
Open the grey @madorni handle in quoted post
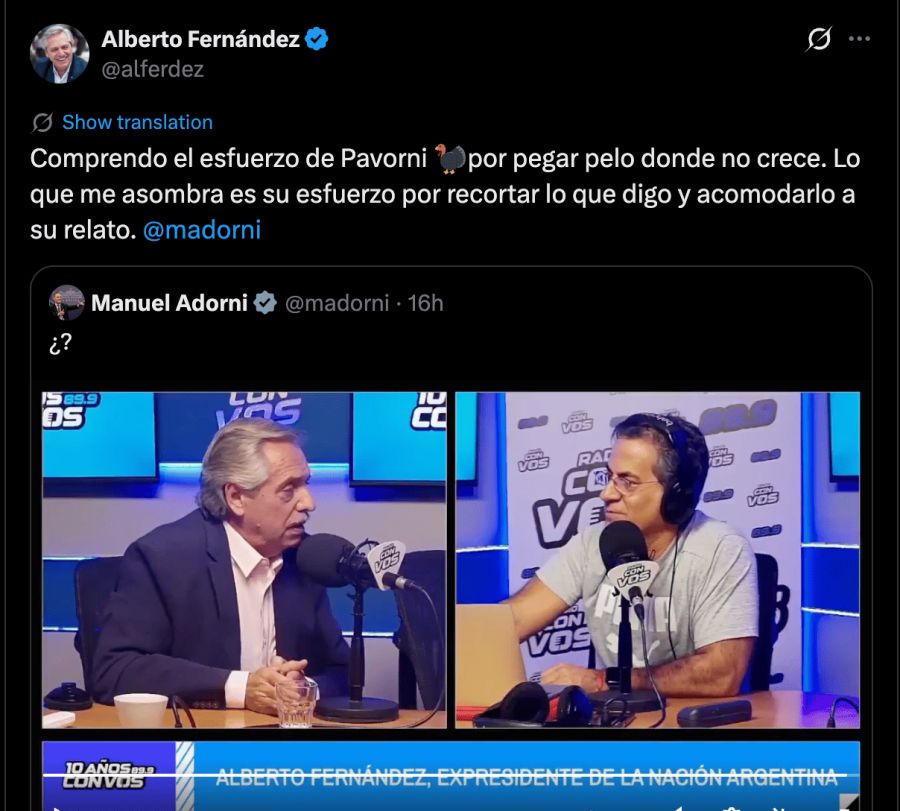[x=337, y=303]
